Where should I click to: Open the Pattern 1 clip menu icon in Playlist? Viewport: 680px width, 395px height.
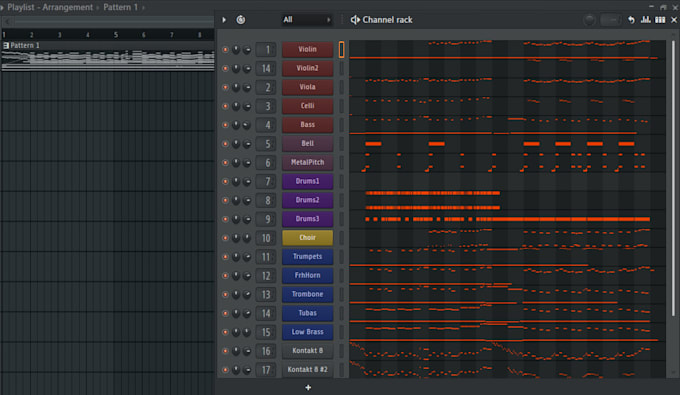[6, 45]
